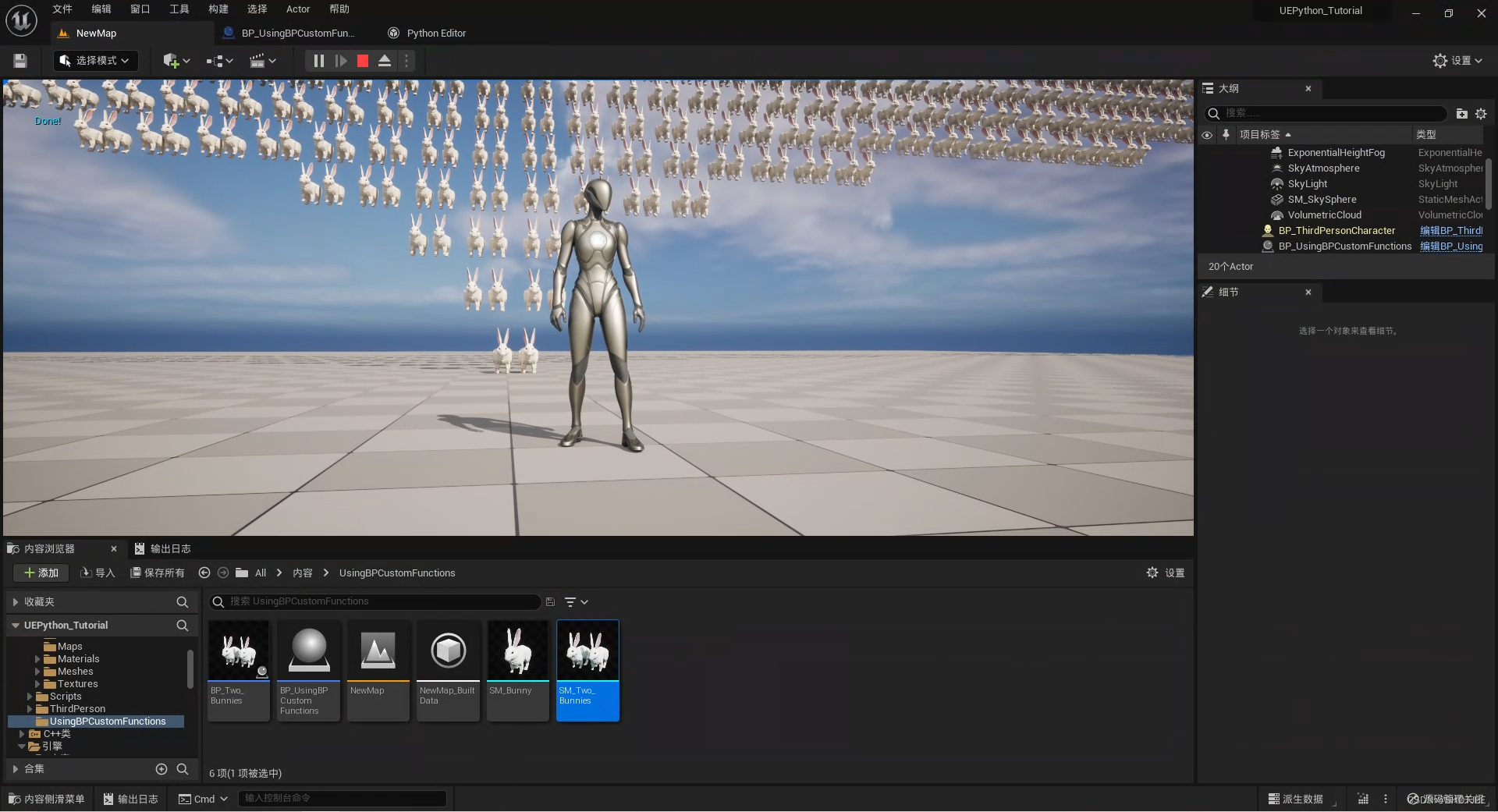Click the 保存所有 save all button
This screenshot has height=812, width=1498.
click(x=157, y=573)
